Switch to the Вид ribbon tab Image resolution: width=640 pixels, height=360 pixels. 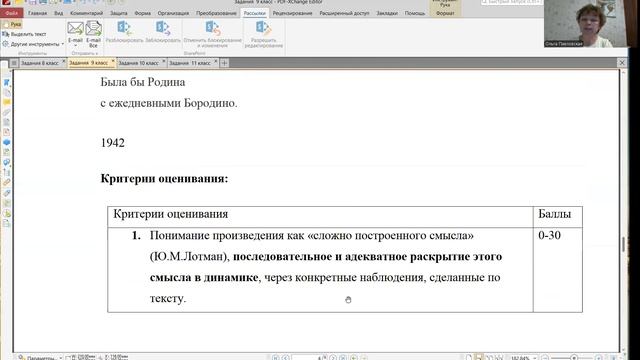tap(59, 13)
